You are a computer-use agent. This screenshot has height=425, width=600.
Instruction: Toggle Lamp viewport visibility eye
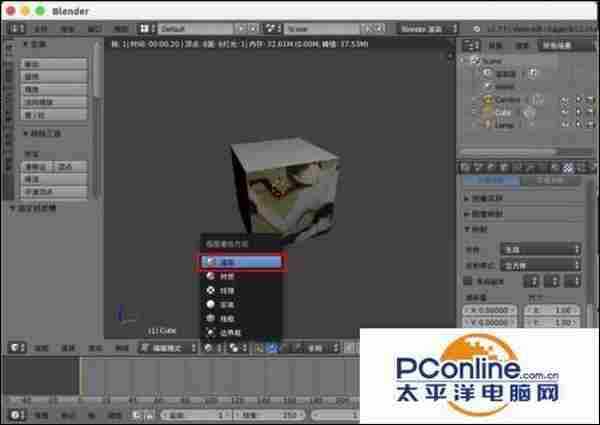click(565, 124)
